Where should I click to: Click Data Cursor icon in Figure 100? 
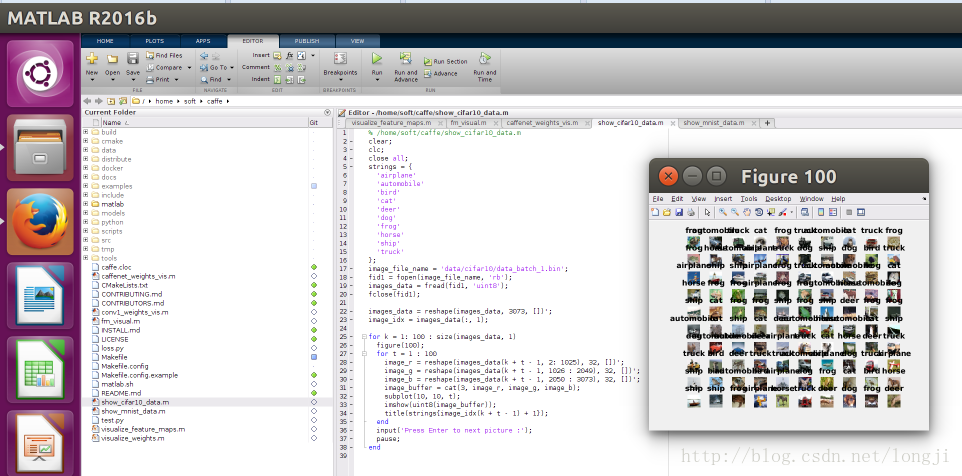pyautogui.click(x=771, y=212)
